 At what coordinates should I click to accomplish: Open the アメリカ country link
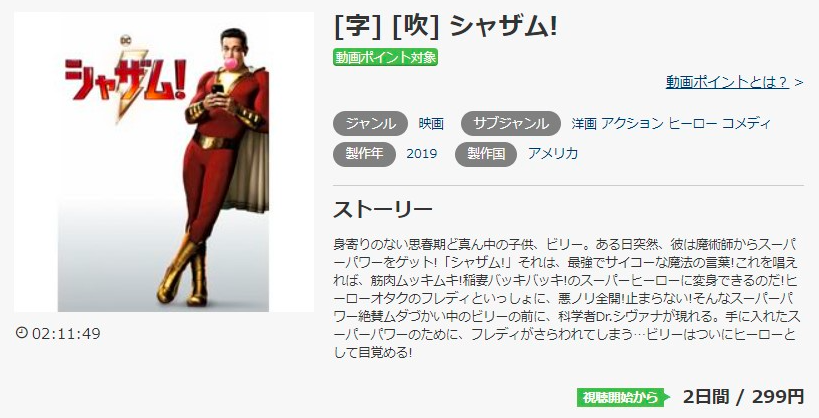[553, 154]
